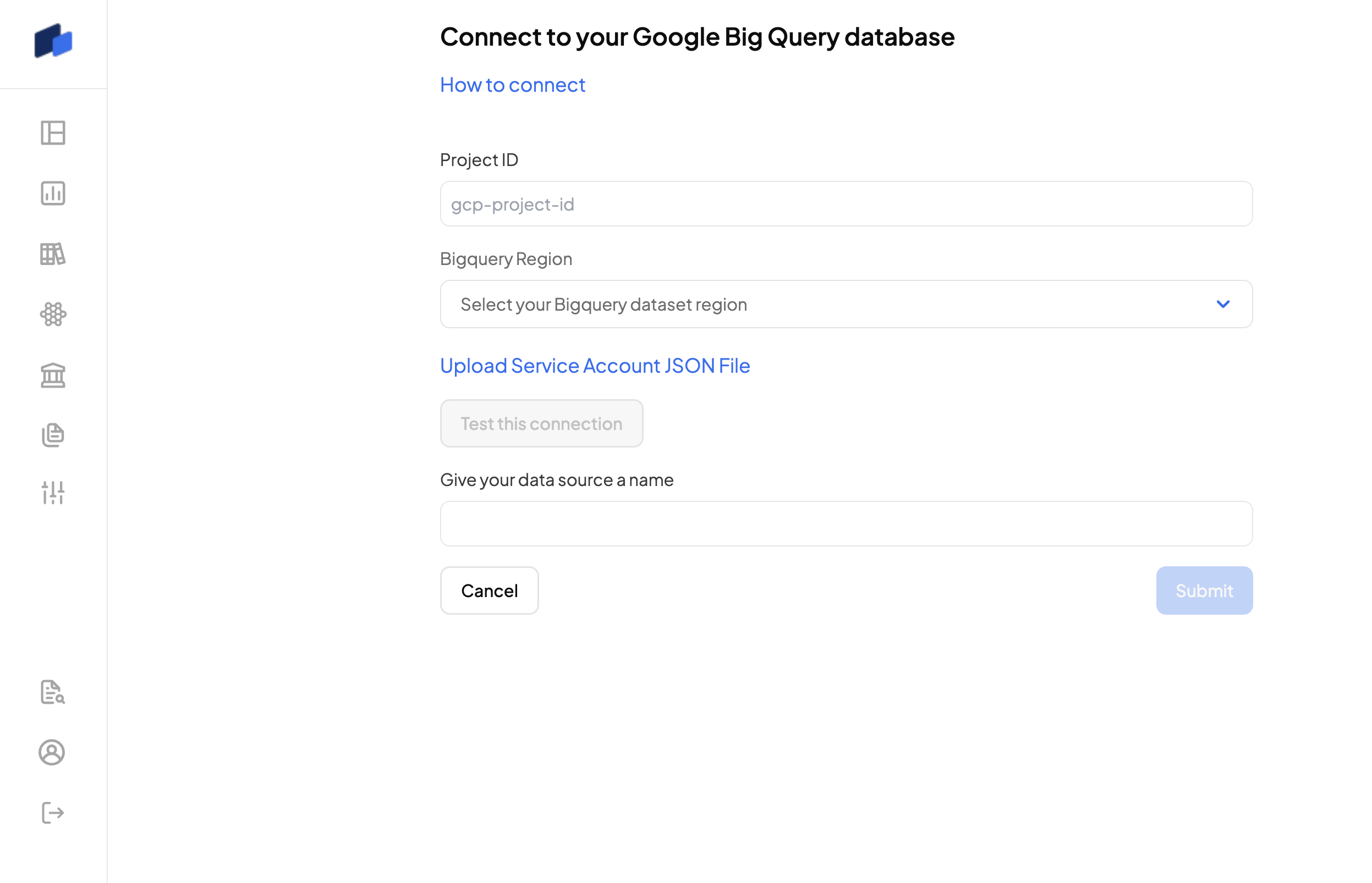Viewport: 1372px width, 883px height.
Task: Click Upload Service Account JSON File
Action: coord(594,366)
